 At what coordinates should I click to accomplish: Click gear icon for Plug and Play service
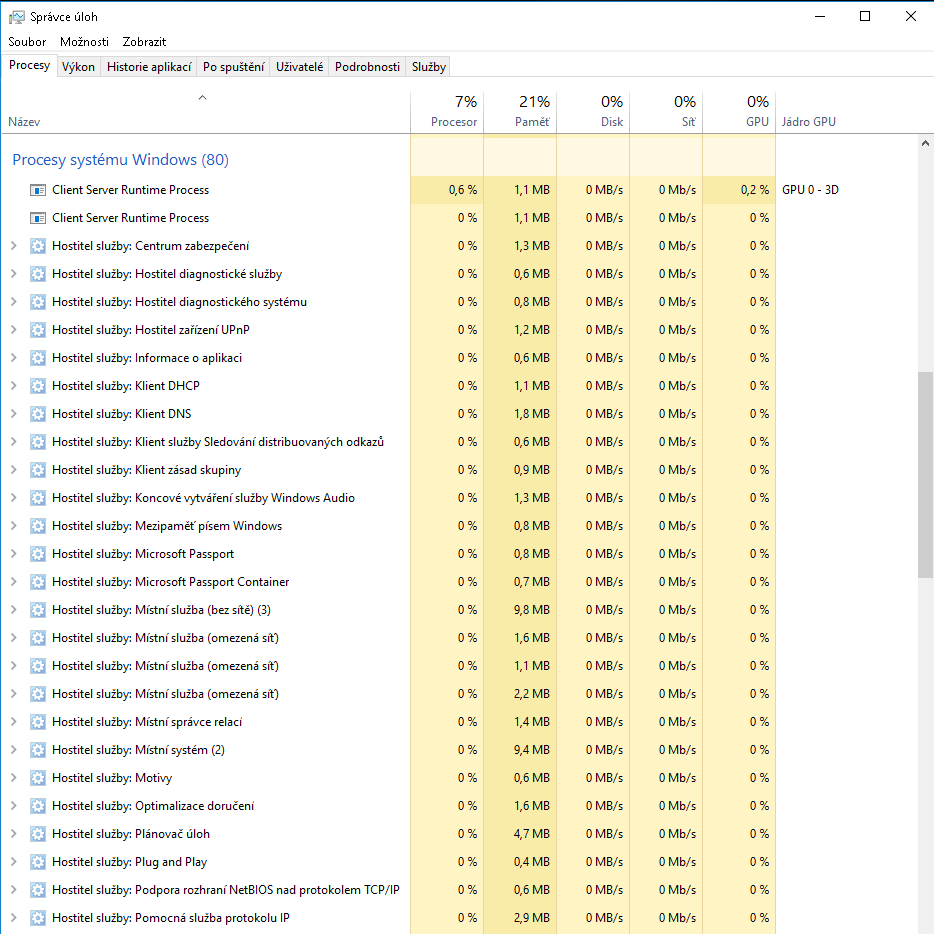click(38, 862)
